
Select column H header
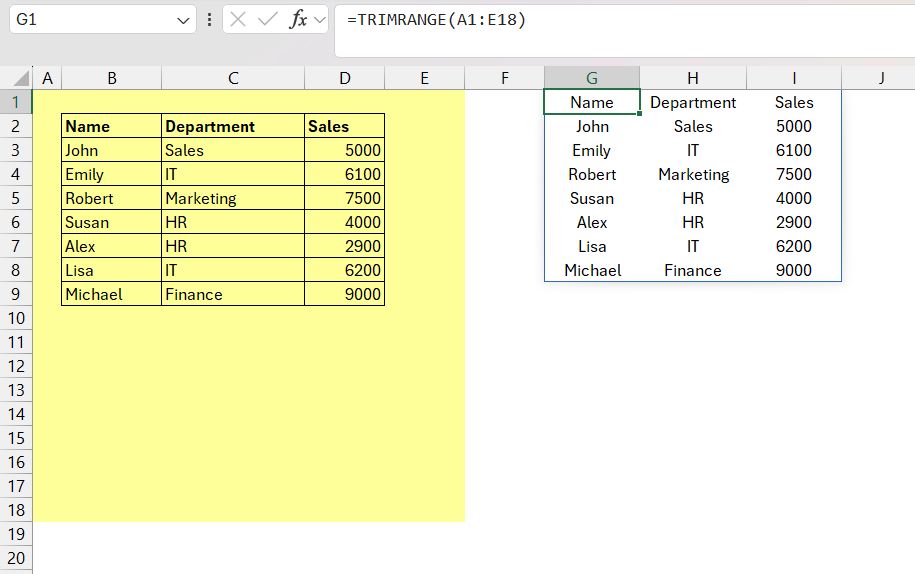[693, 78]
